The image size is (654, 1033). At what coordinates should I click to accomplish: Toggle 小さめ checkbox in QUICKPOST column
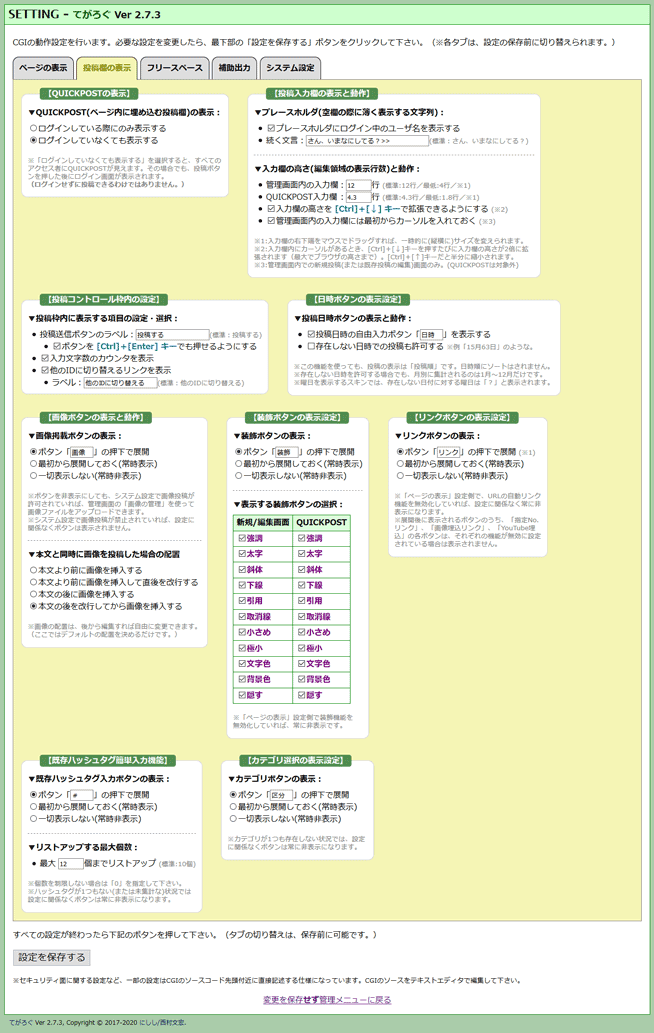(x=301, y=632)
